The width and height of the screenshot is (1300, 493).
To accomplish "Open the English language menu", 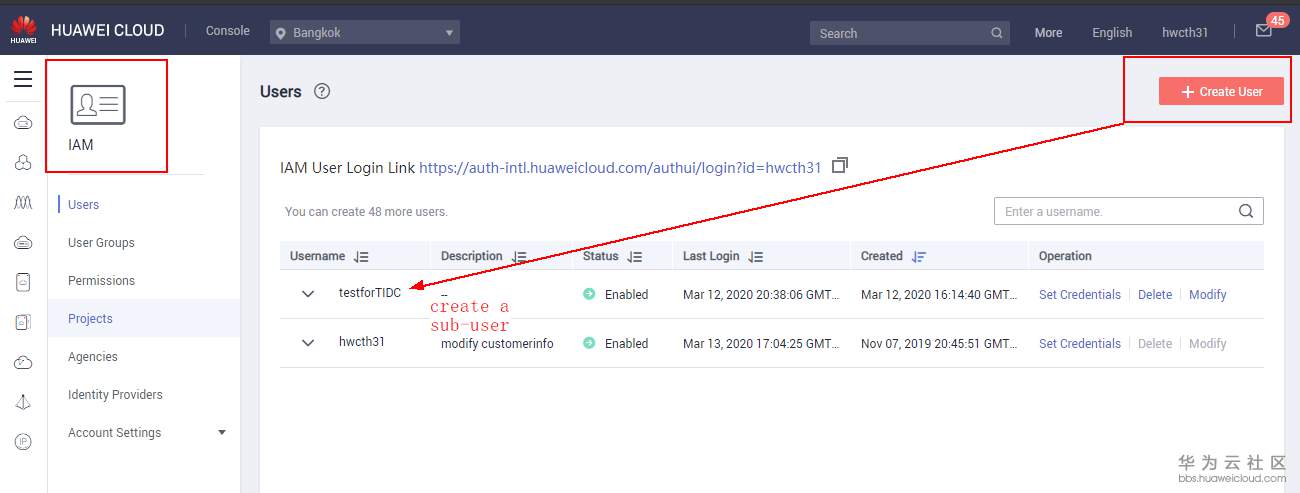I will (x=1112, y=33).
